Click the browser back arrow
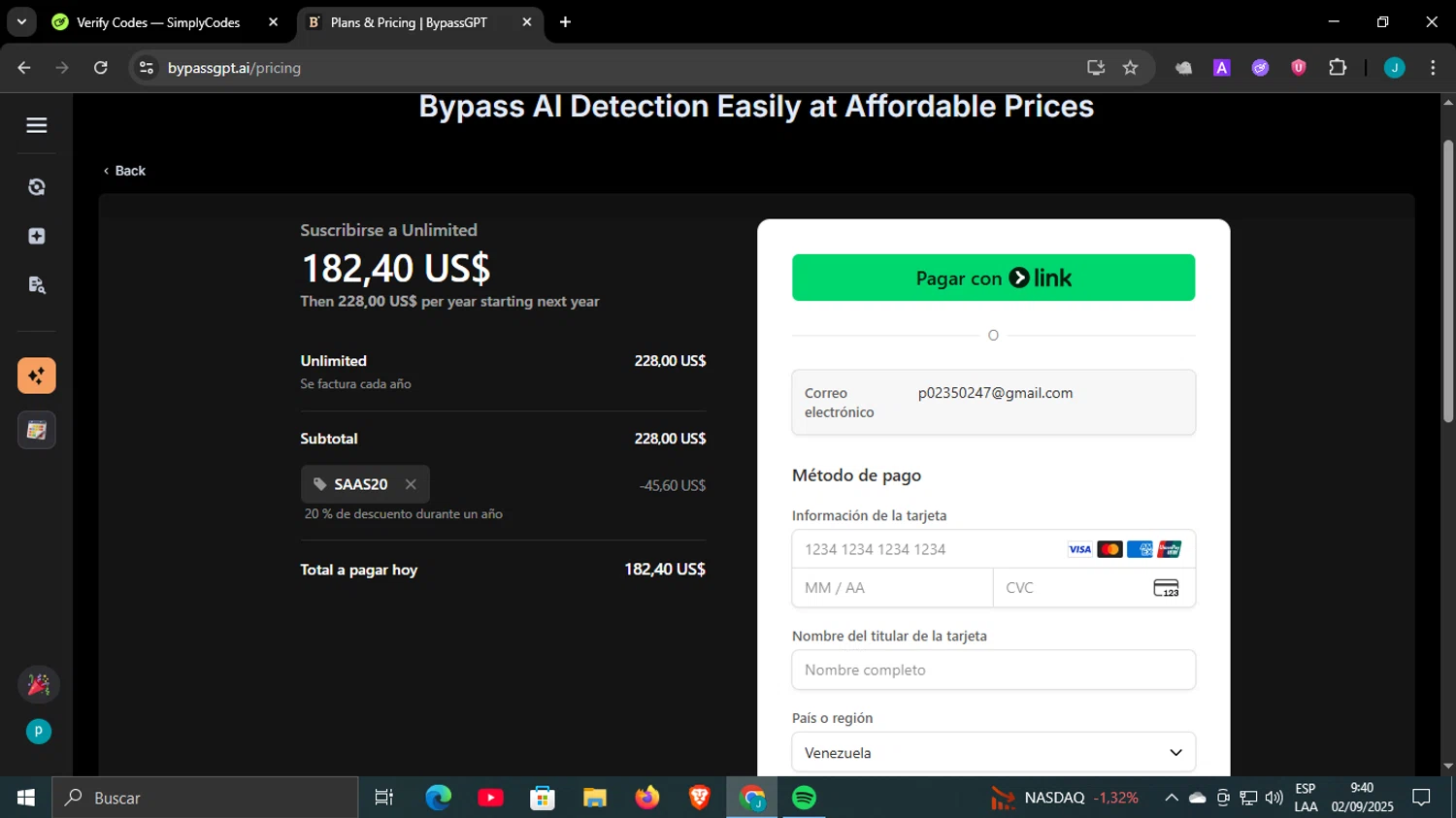The image size is (1456, 818). [24, 68]
